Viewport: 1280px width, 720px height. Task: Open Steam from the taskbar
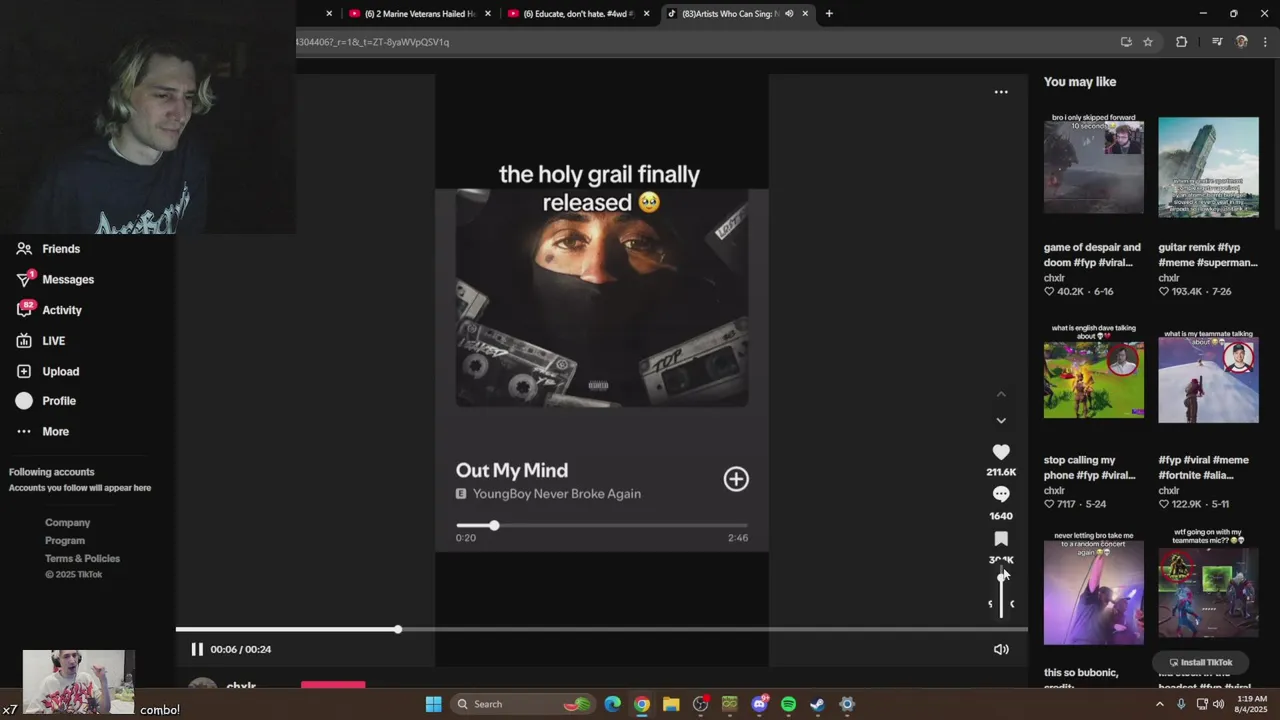[817, 704]
